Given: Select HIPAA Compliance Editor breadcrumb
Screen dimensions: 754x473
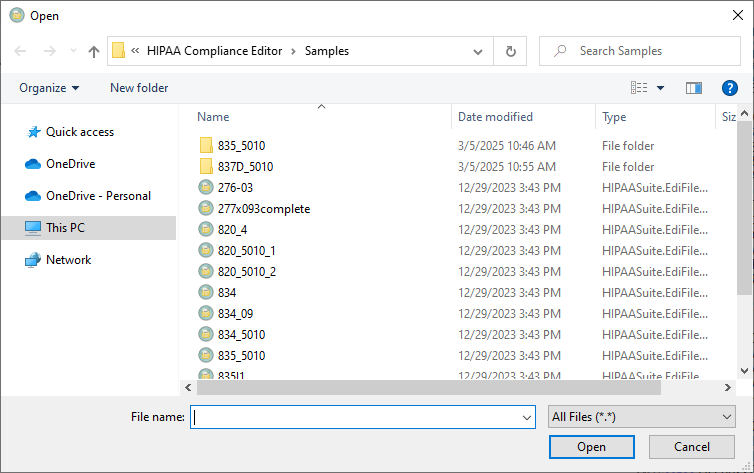Looking at the screenshot, I should 214,51.
